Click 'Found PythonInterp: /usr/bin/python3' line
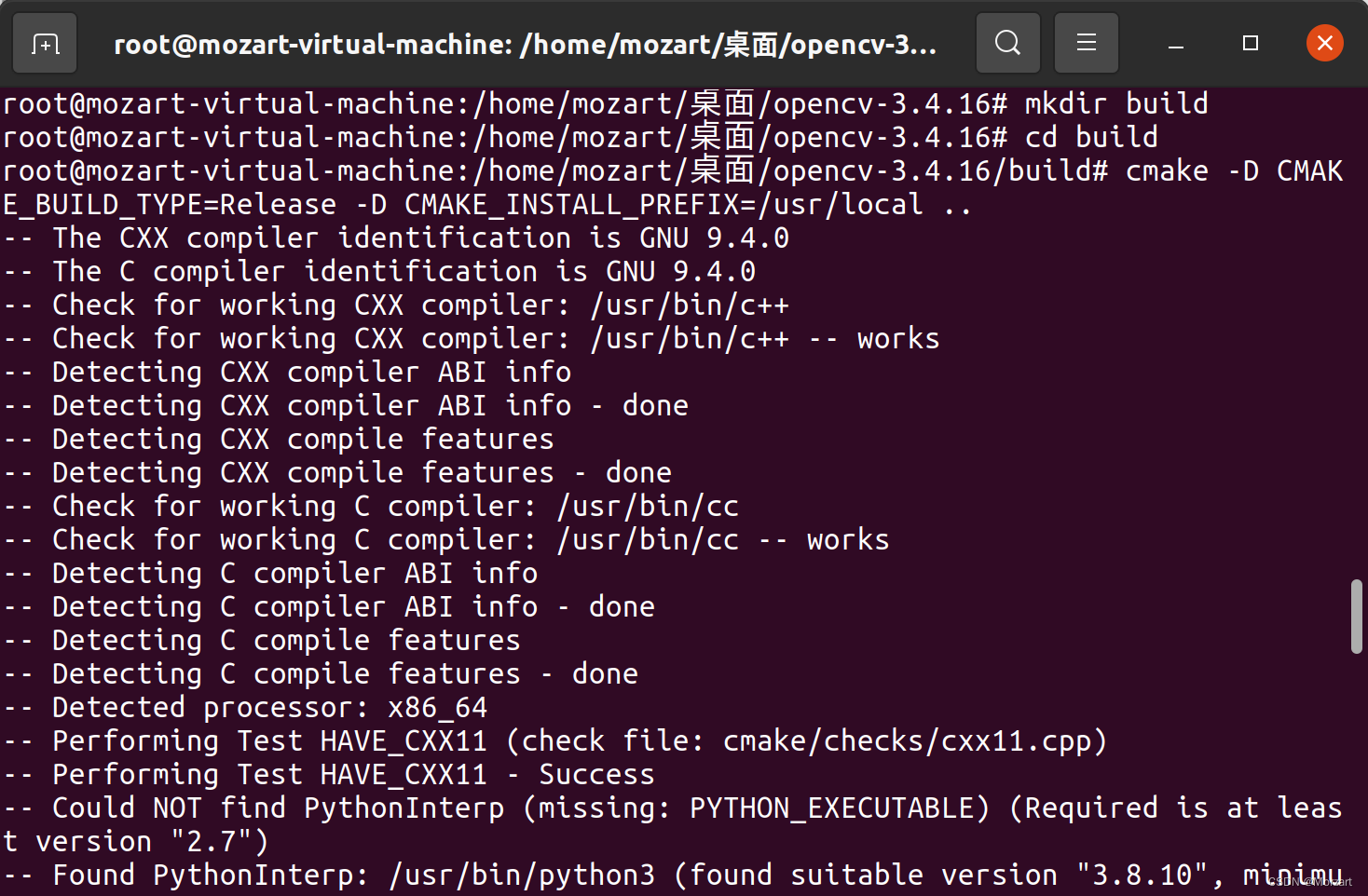Viewport: 1368px width, 896px height. click(673, 875)
